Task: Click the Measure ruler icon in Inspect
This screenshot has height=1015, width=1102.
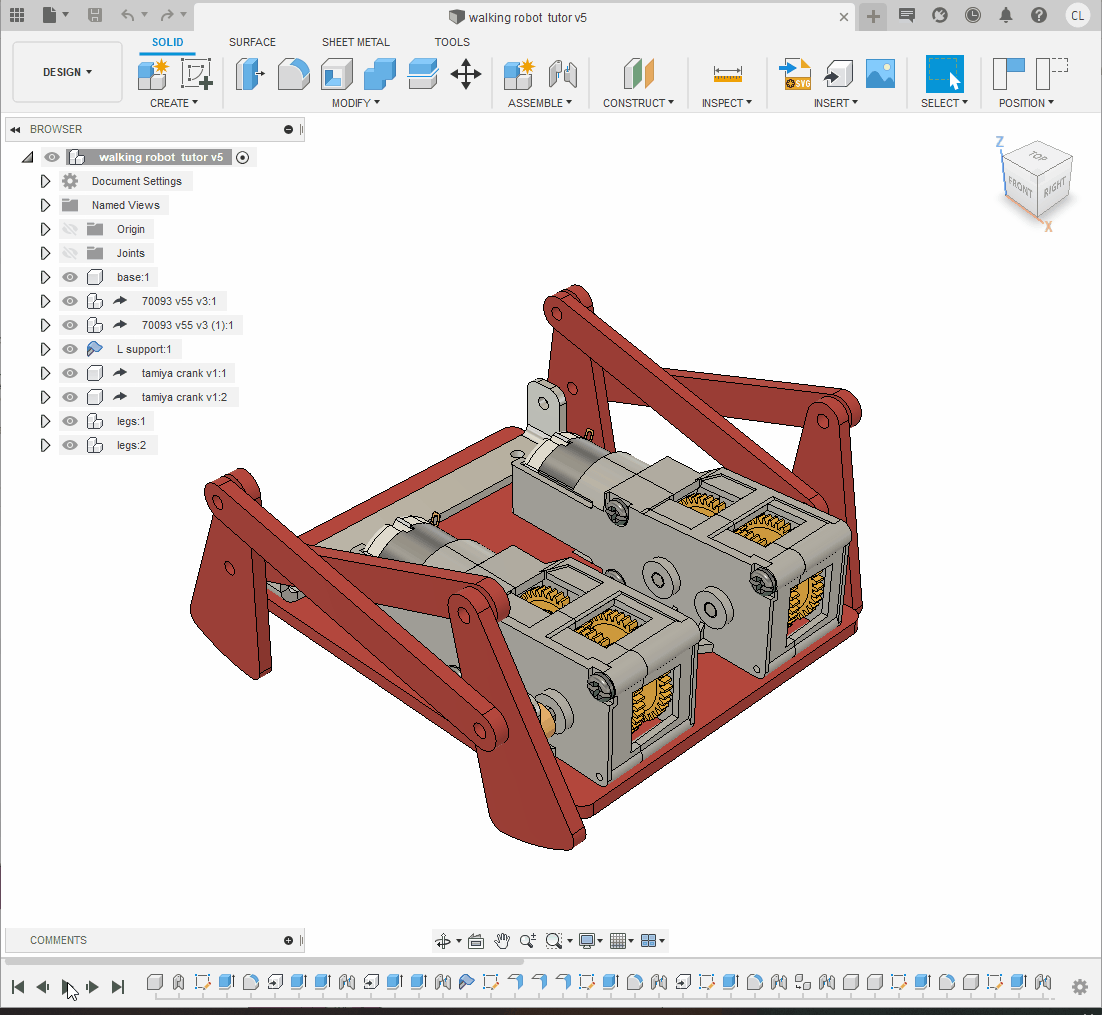Action: 727,74
